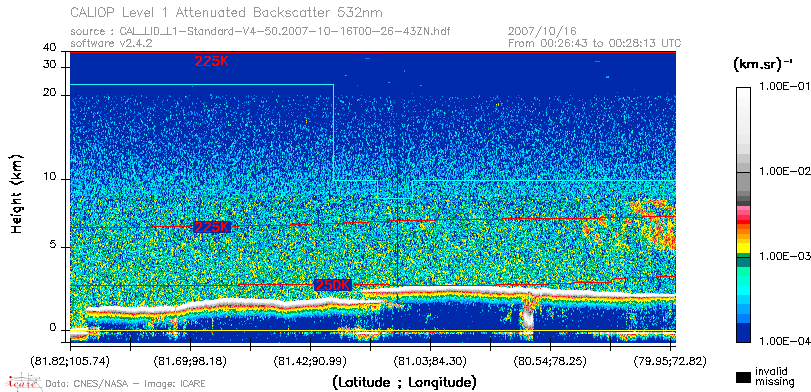This screenshot has width=811, height=392.
Task: Select the black invalid/missing legend swatch
Action: (x=743, y=378)
